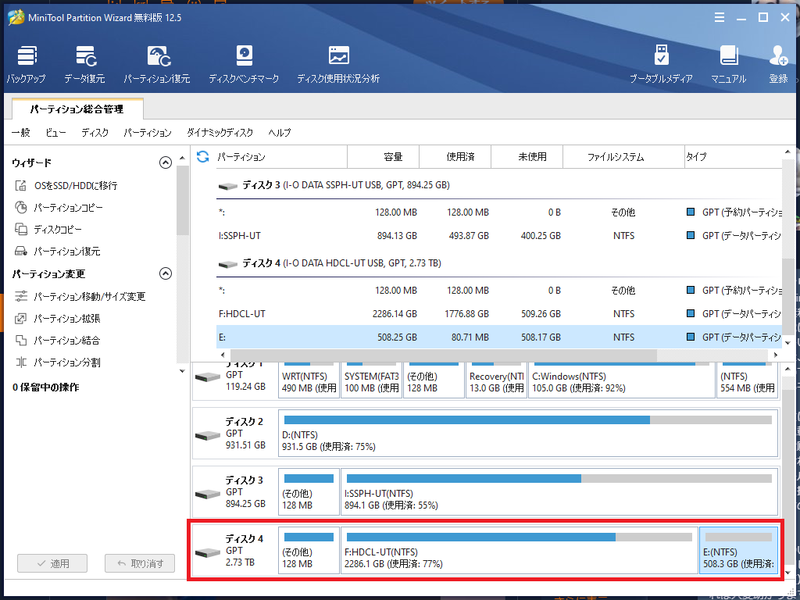This screenshot has height=600, width=800.
Task: Open the hamburger menu in title bar
Action: [x=719, y=17]
